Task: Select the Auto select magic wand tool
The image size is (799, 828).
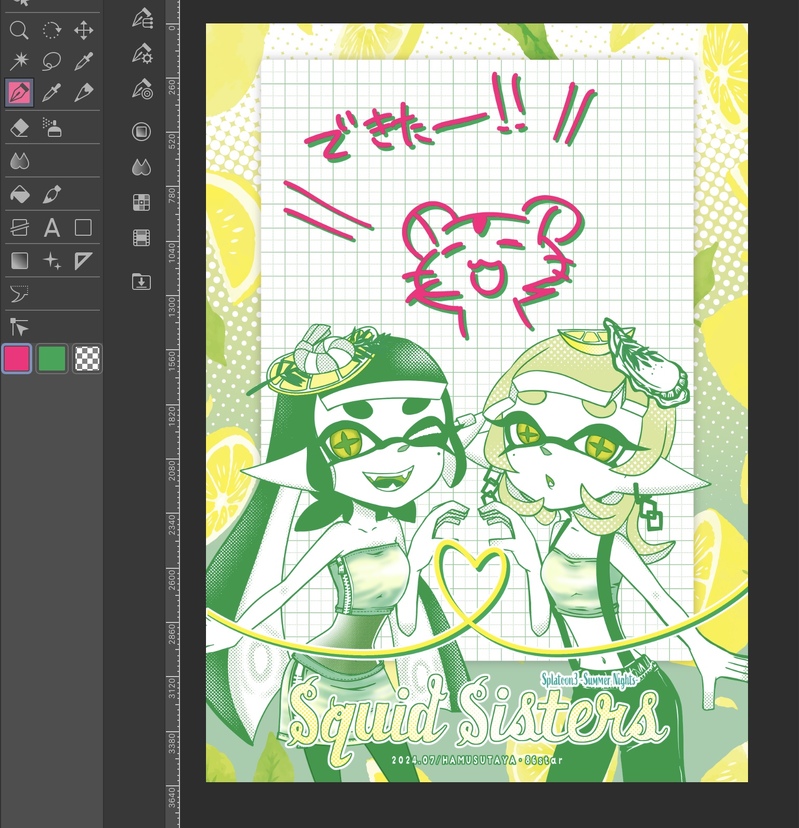Action: [x=19, y=61]
